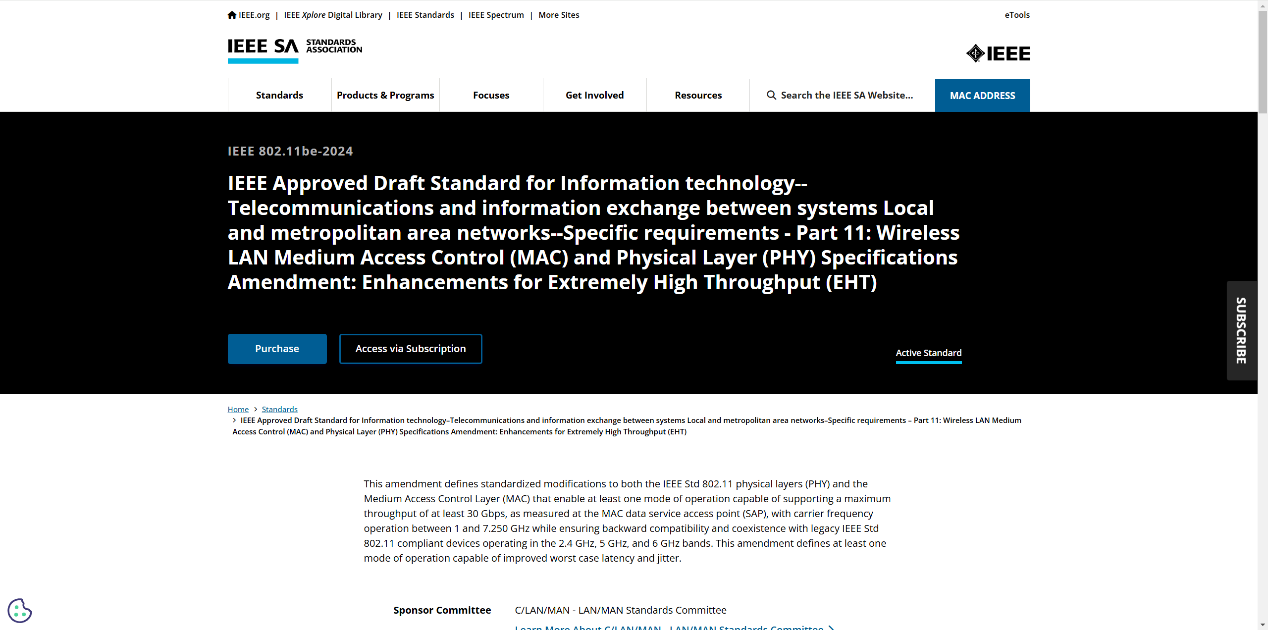Click the IEEE logo at top right
Viewport: 1268px width, 630px height.
tap(997, 53)
